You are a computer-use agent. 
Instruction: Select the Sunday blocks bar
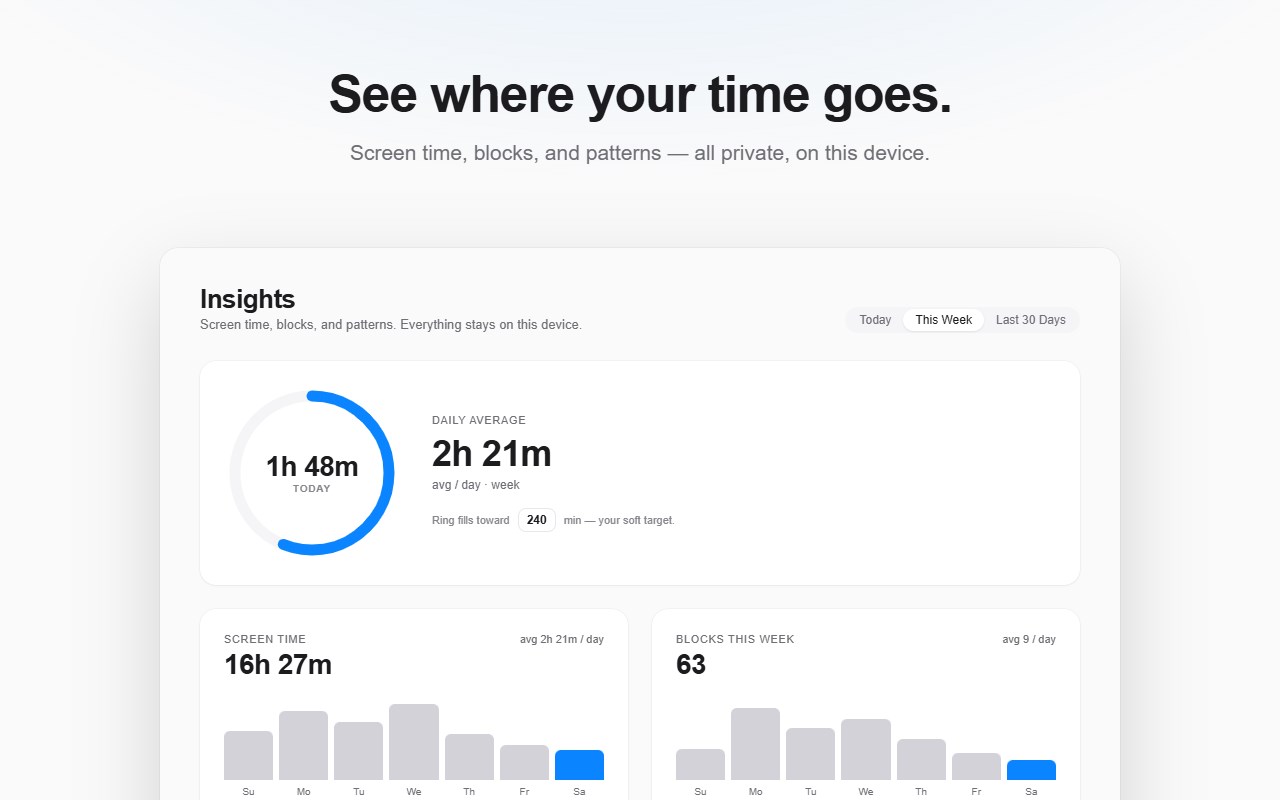click(700, 764)
